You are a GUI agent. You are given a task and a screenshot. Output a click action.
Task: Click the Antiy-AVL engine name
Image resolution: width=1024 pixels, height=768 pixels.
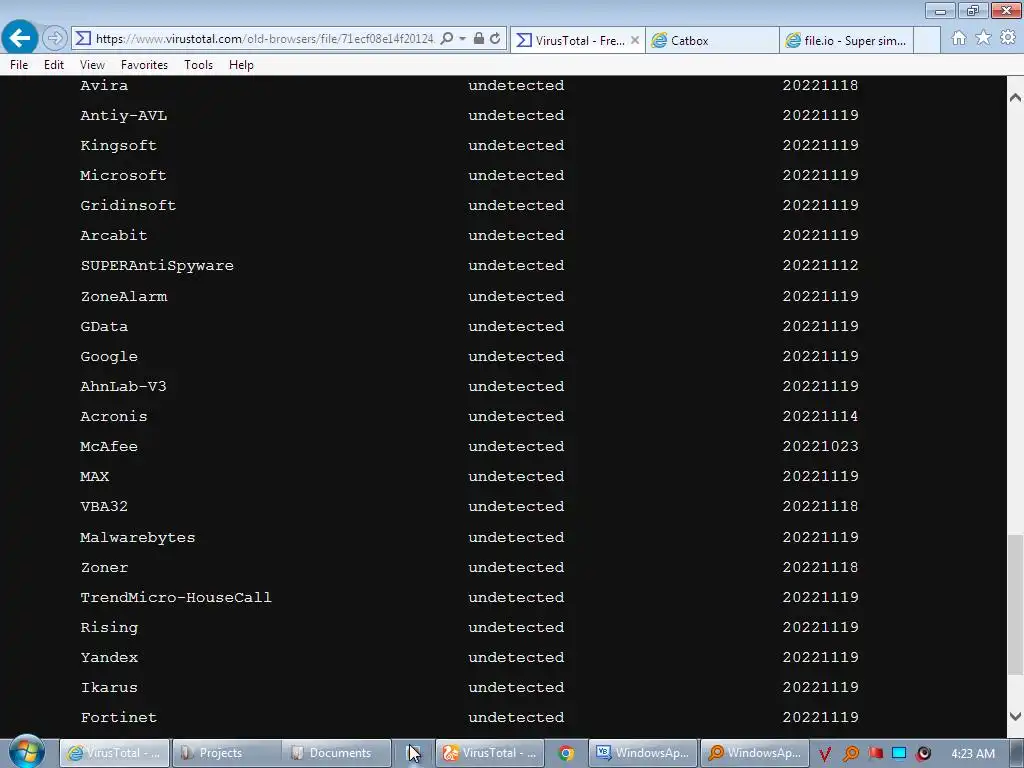tap(123, 116)
